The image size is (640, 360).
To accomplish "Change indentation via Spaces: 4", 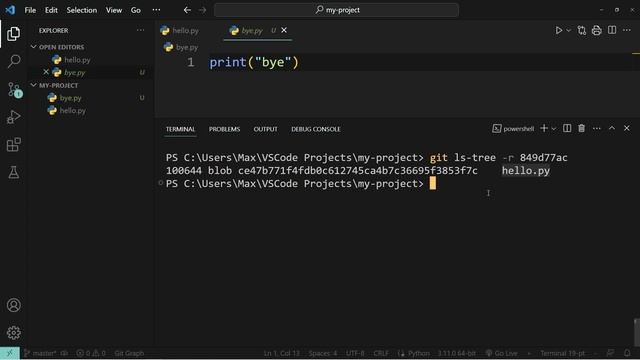I will pos(322,353).
